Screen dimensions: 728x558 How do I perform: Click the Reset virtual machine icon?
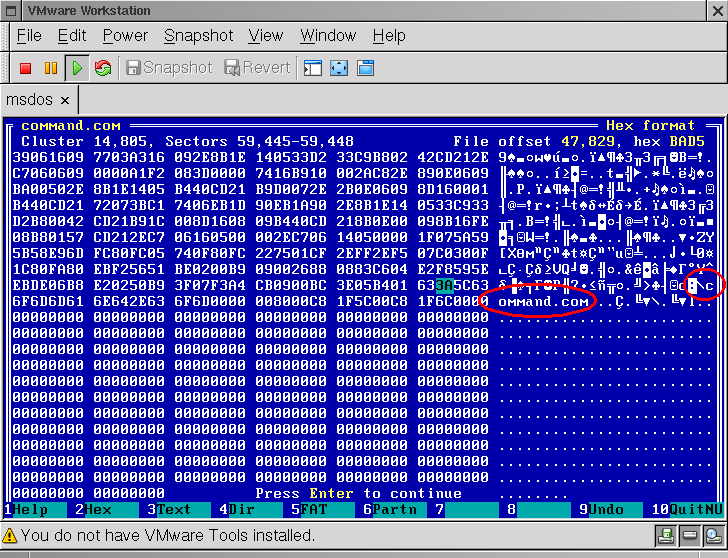[x=103, y=68]
